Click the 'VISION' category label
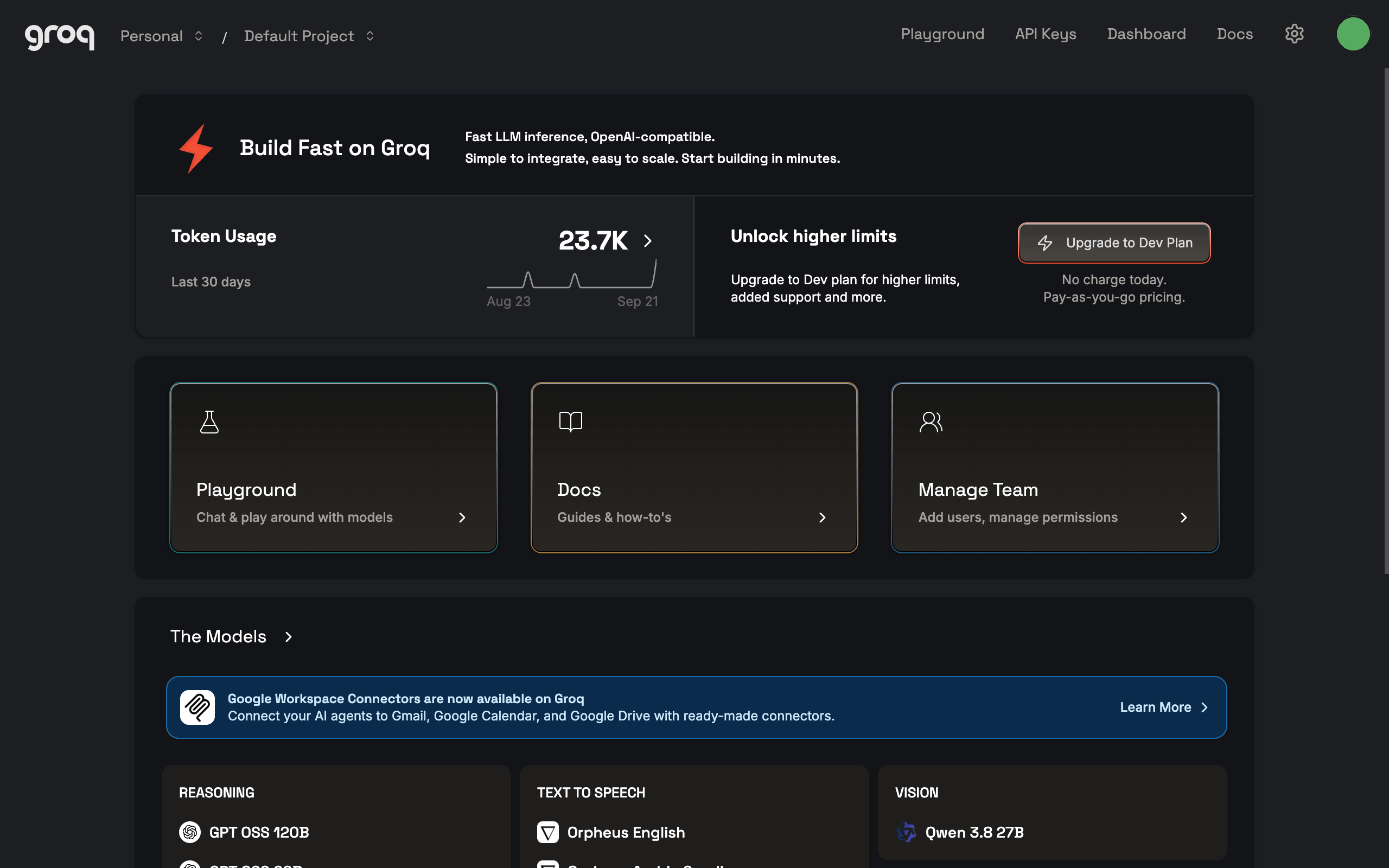This screenshot has height=868, width=1389. (x=916, y=793)
